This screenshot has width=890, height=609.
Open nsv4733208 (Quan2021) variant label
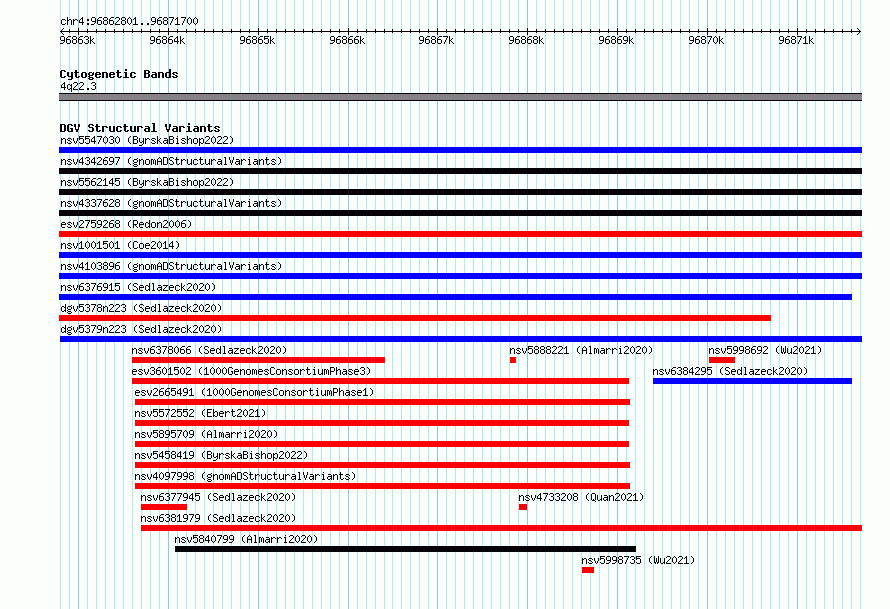click(581, 497)
